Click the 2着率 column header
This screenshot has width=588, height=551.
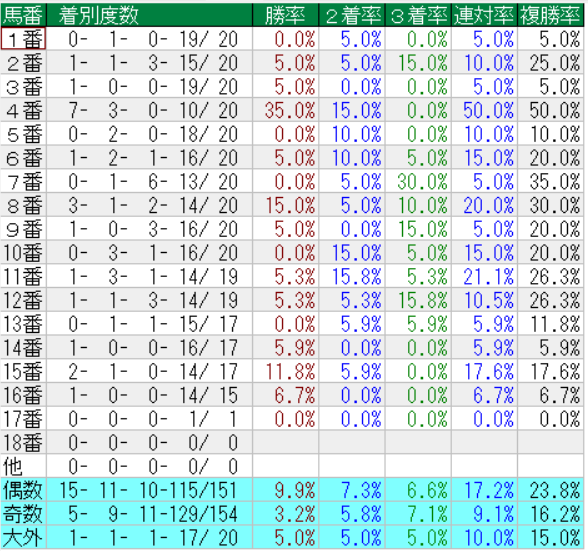352,15
